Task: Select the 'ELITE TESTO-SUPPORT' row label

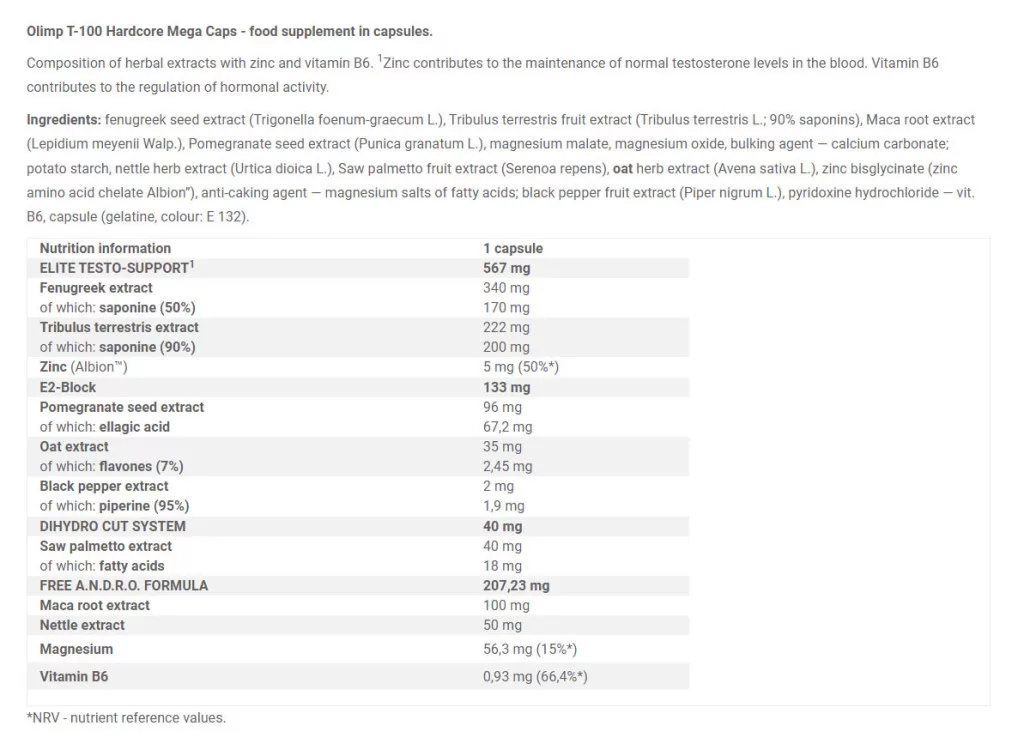Action: pyautogui.click(x=116, y=268)
